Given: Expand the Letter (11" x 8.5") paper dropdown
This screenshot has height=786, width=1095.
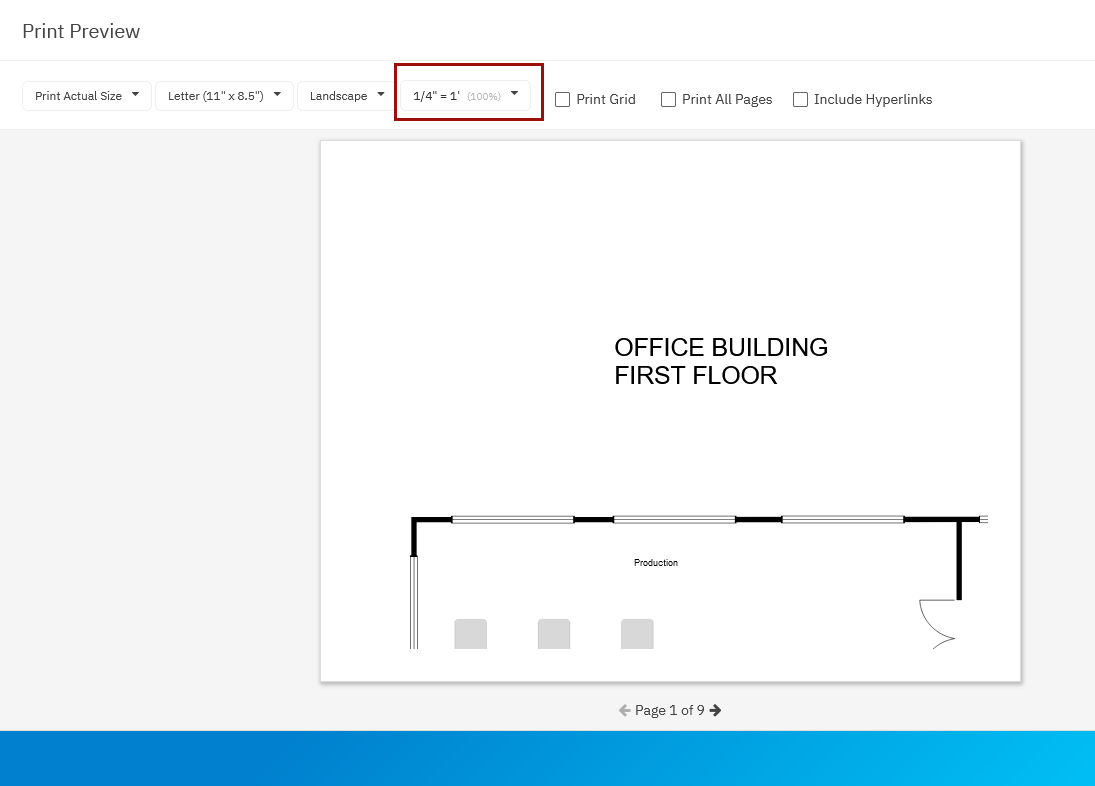Looking at the screenshot, I should [x=224, y=96].
